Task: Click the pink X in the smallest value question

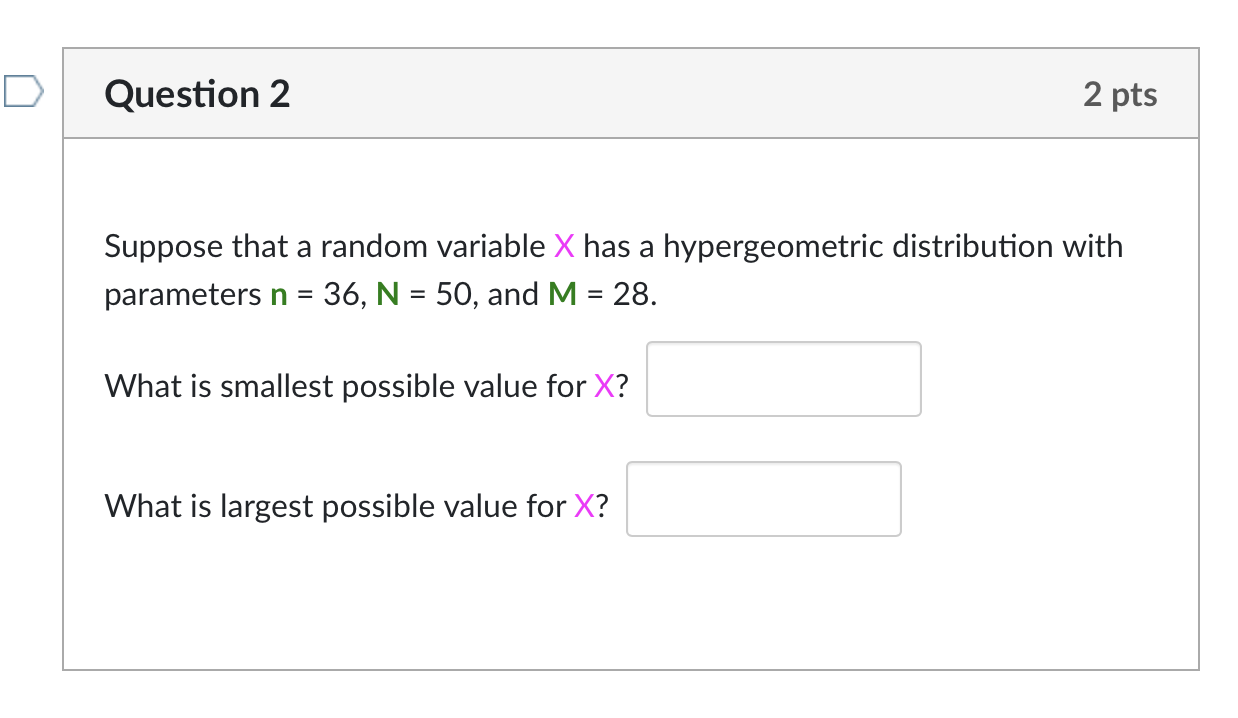Action: pyautogui.click(x=606, y=386)
